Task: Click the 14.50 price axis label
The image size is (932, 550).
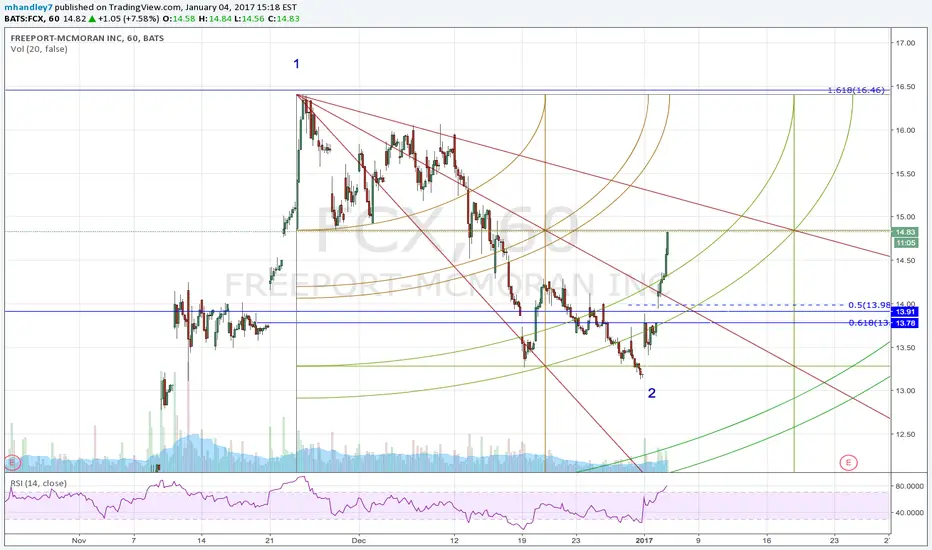Action: pyautogui.click(x=905, y=260)
